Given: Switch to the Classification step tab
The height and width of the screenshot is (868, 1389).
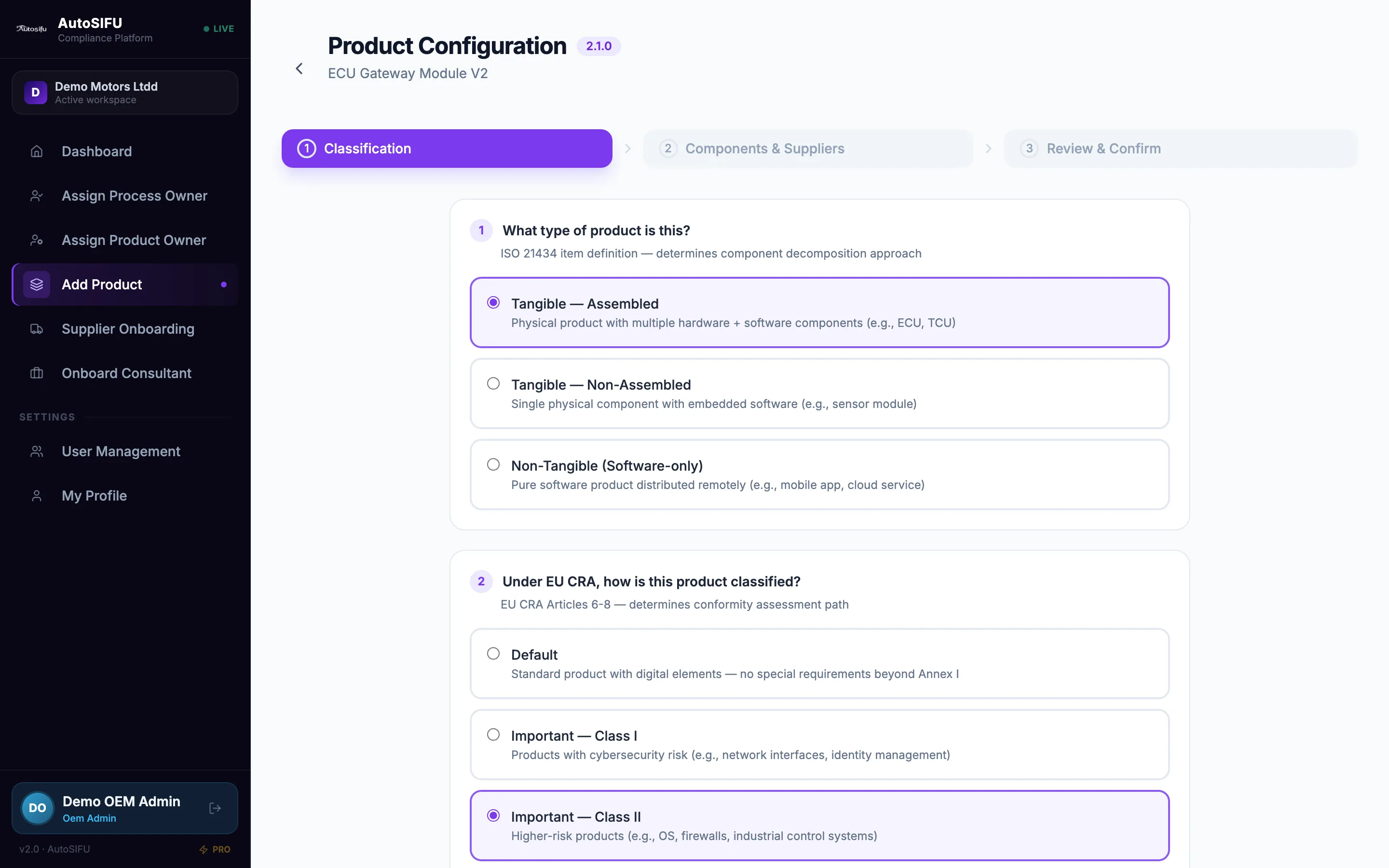Looking at the screenshot, I should (x=447, y=149).
